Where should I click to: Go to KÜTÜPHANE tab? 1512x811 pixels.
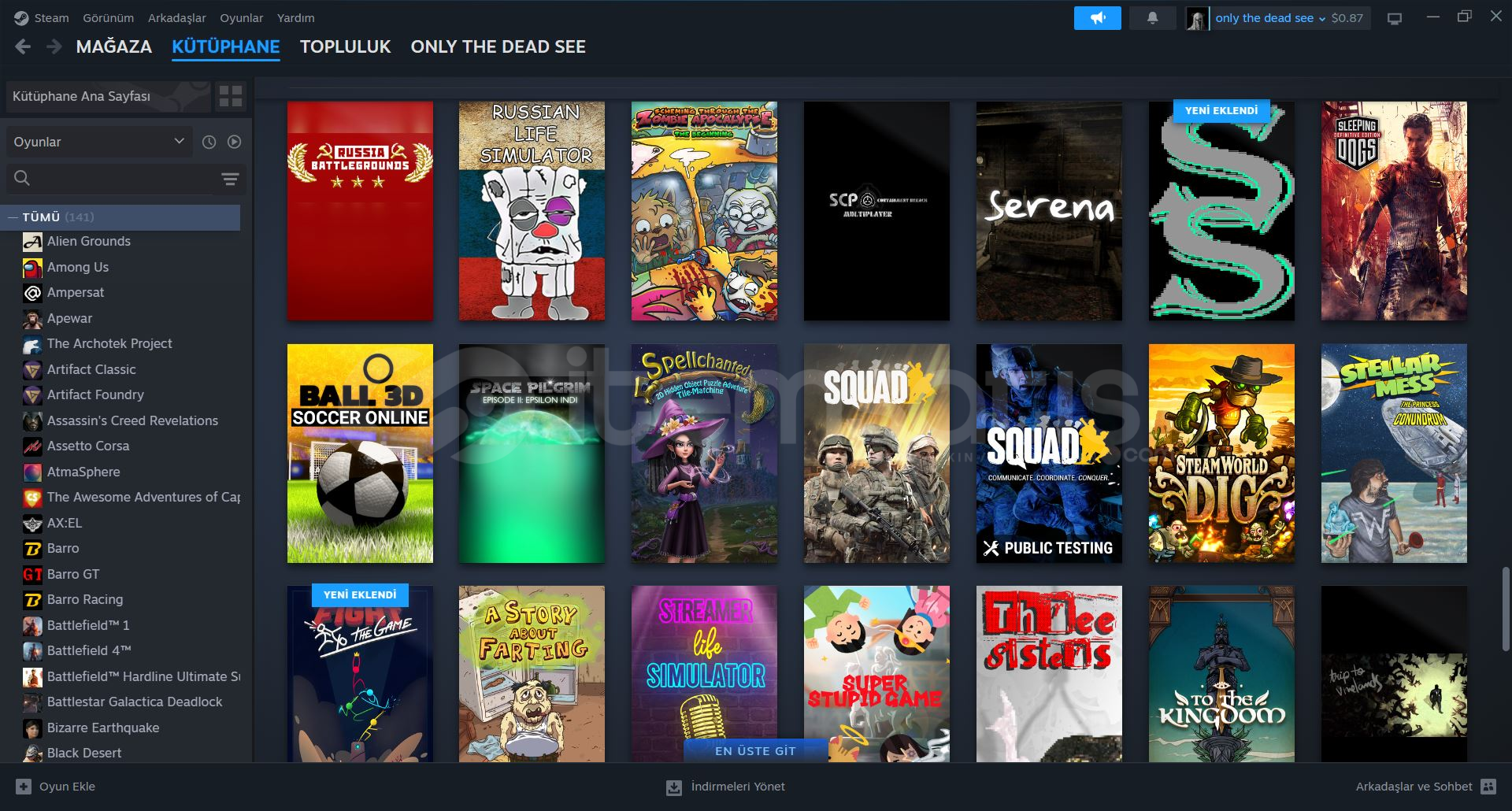tap(226, 46)
